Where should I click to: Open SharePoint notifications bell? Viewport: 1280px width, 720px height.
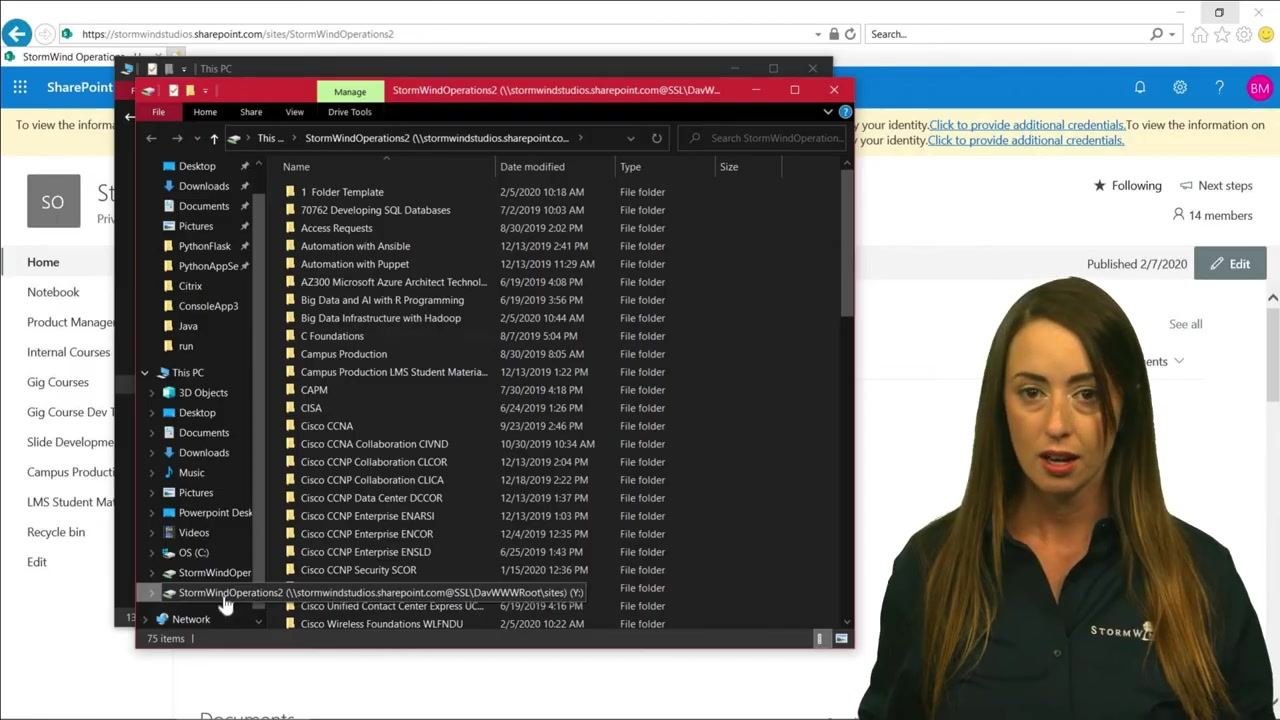[x=1140, y=87]
